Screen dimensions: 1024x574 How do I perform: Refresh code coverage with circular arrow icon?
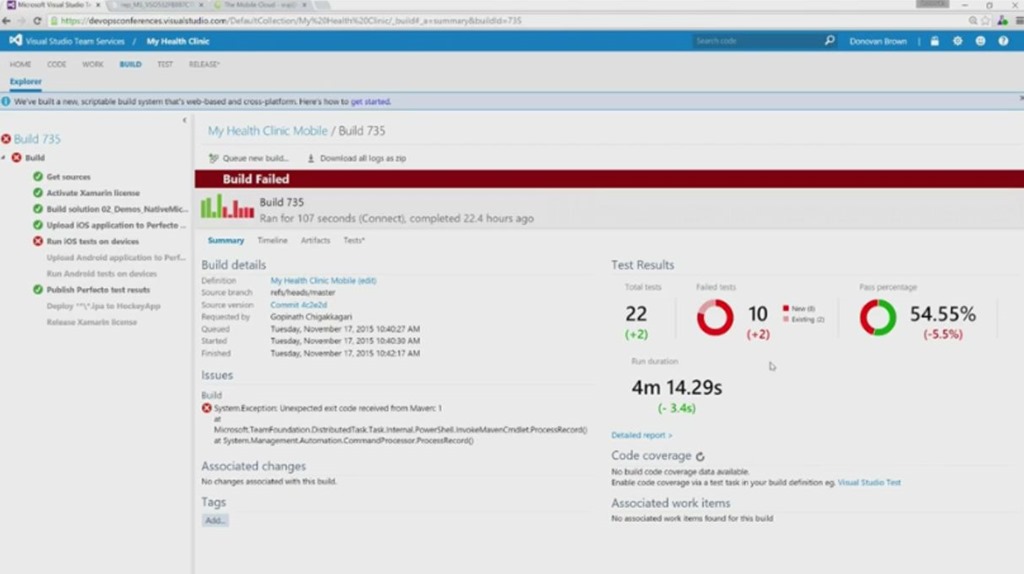[x=700, y=456]
